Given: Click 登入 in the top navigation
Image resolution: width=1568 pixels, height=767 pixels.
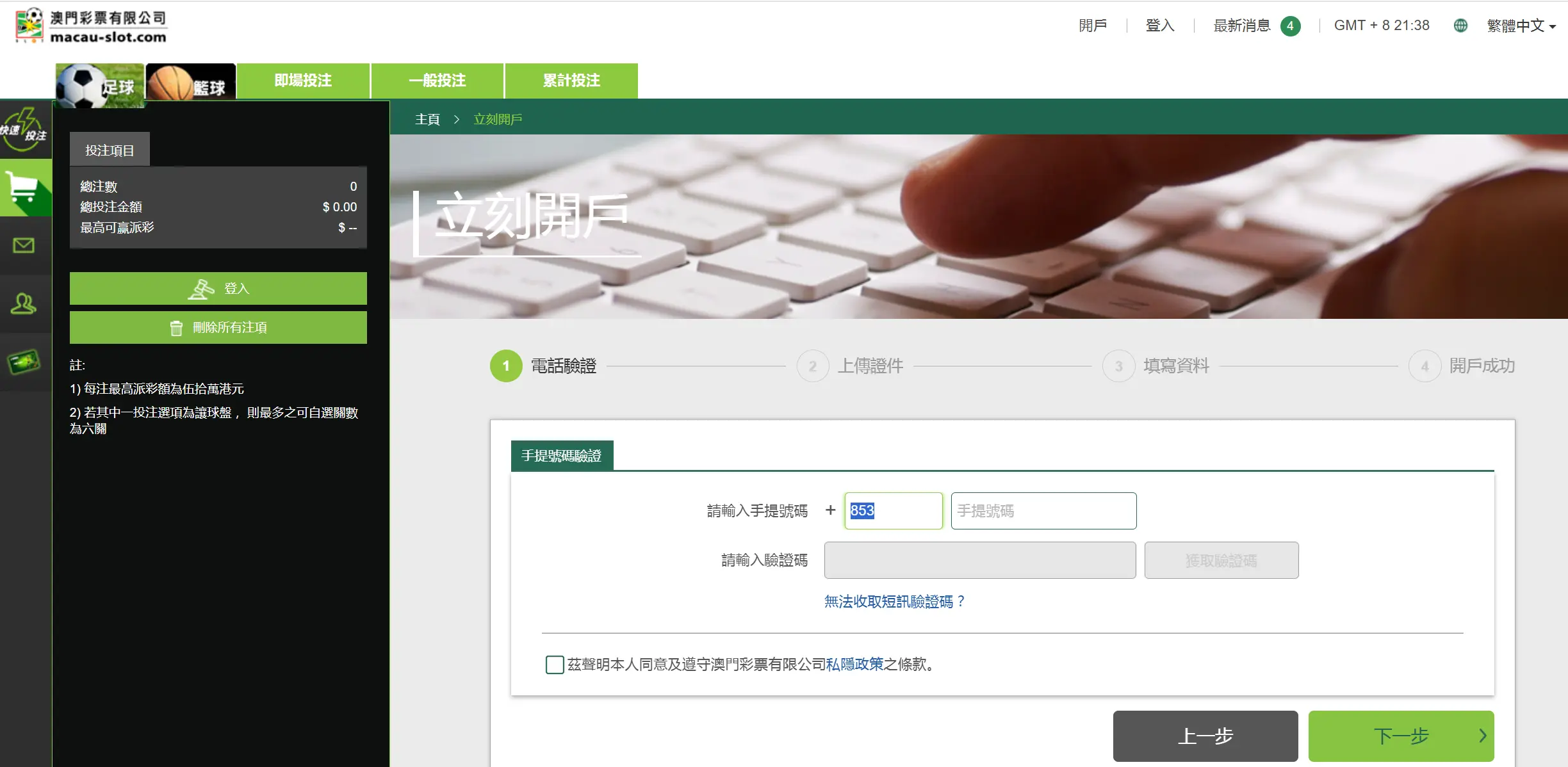Looking at the screenshot, I should tap(1160, 26).
